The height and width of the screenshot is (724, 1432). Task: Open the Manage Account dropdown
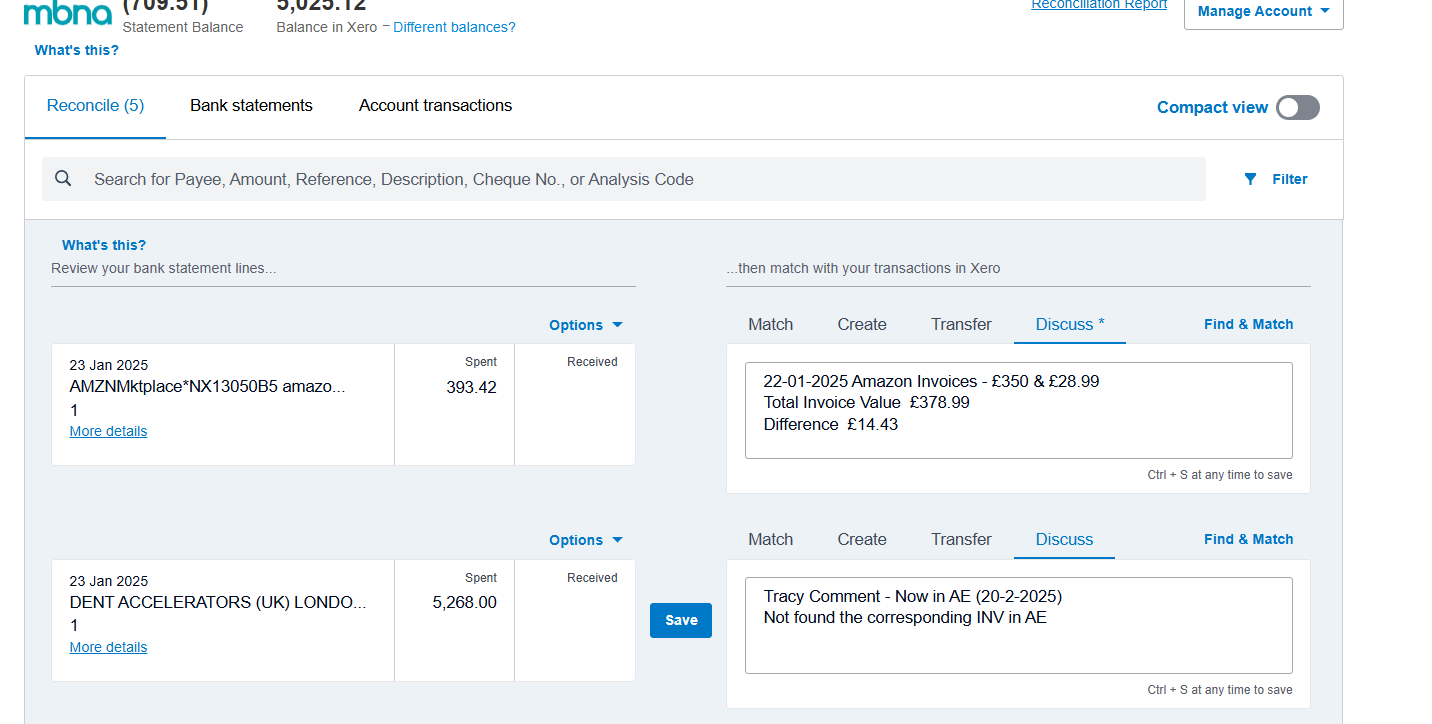[x=1263, y=12]
